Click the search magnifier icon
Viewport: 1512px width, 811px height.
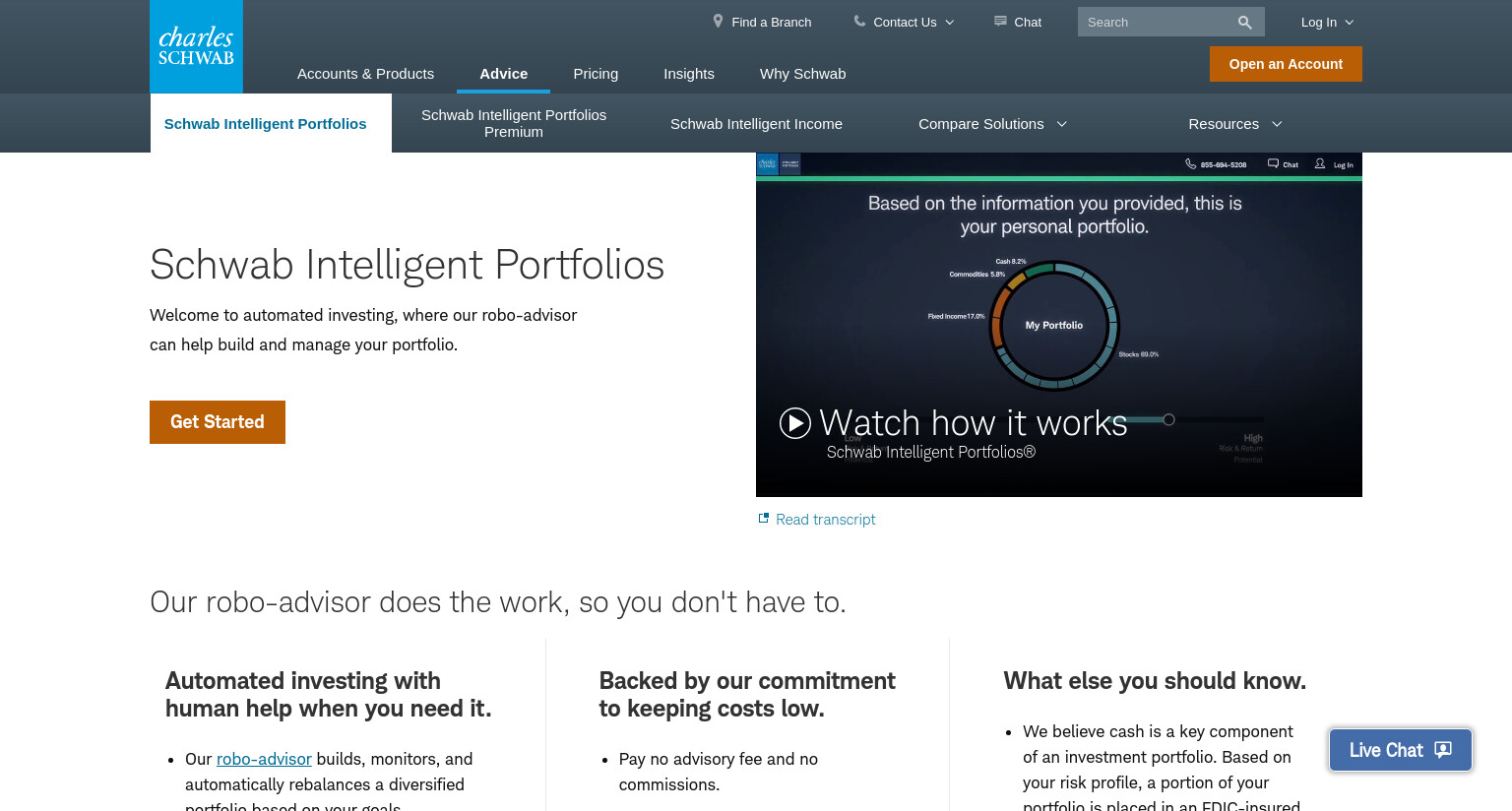click(x=1244, y=22)
